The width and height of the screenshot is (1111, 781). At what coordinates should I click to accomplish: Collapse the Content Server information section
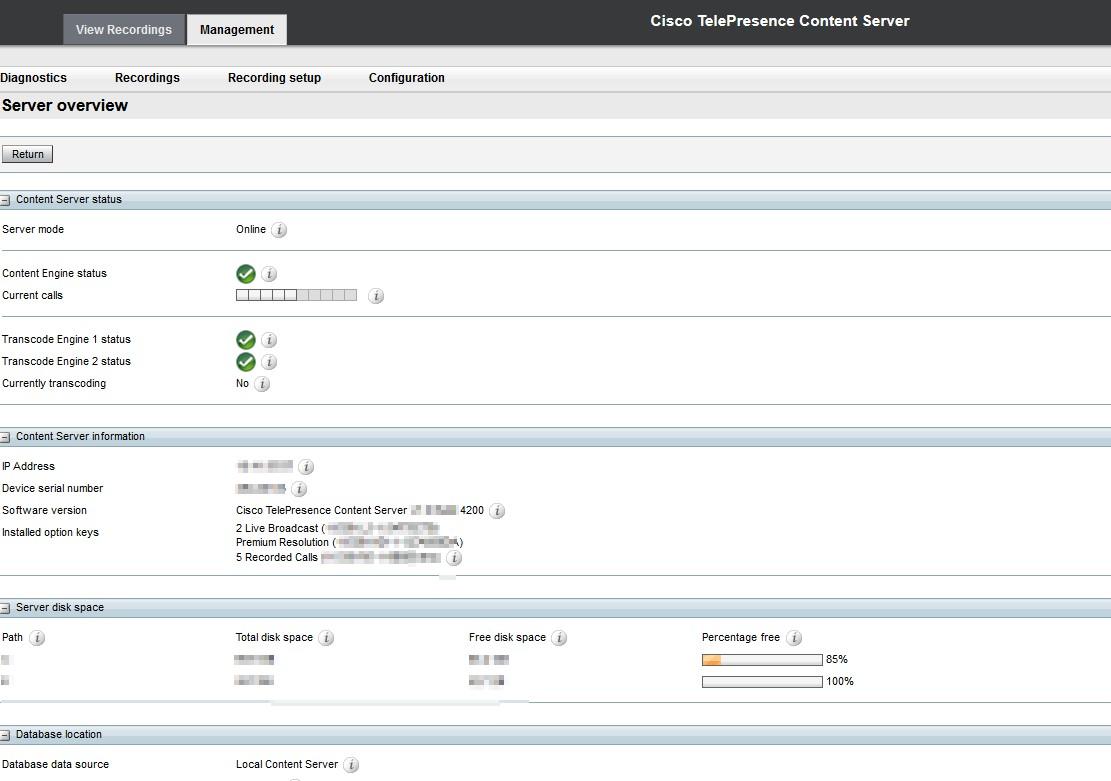click(x=5, y=437)
